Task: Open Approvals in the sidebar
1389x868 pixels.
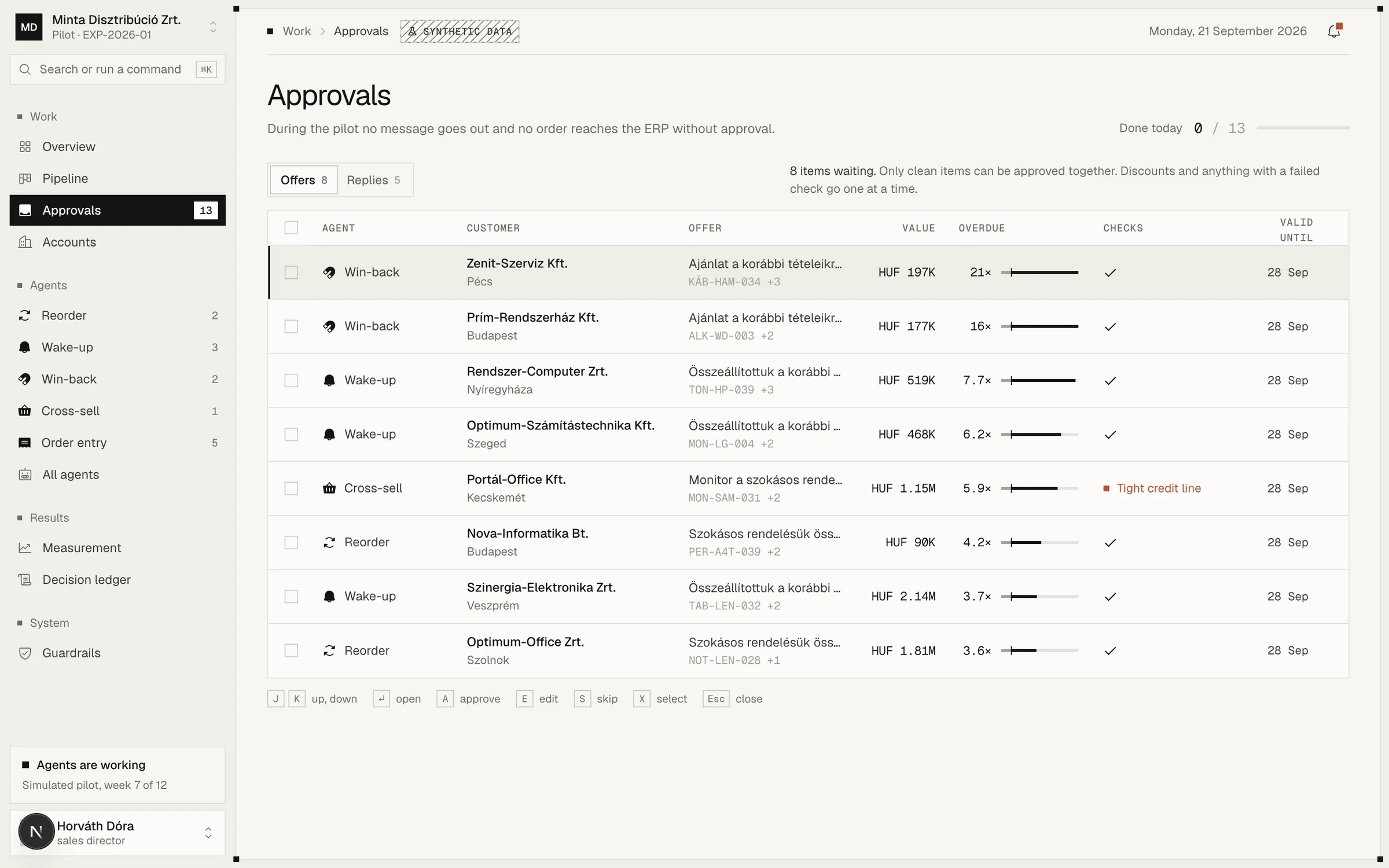Action: click(117, 210)
